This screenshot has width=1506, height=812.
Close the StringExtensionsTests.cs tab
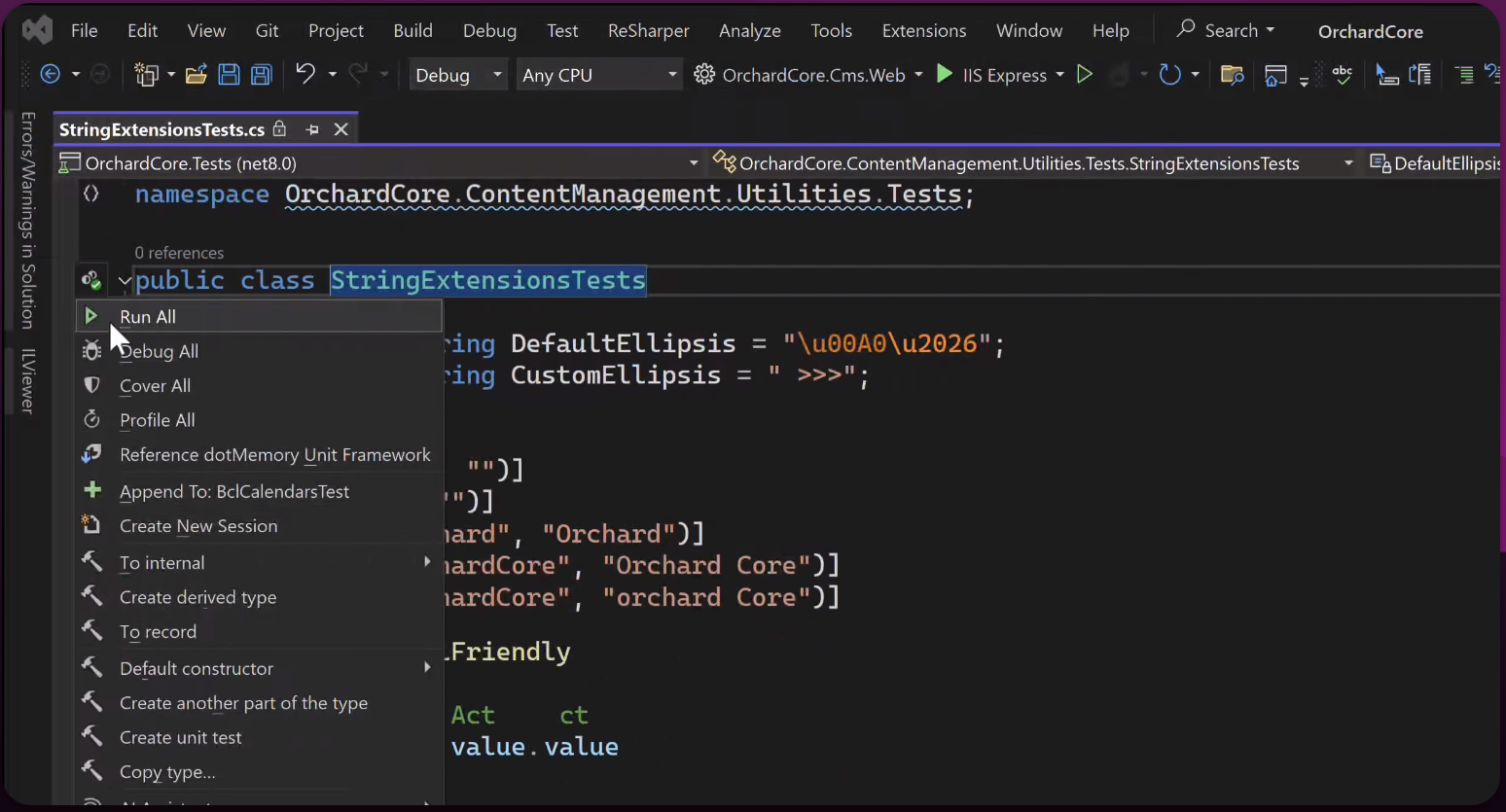[x=341, y=129]
